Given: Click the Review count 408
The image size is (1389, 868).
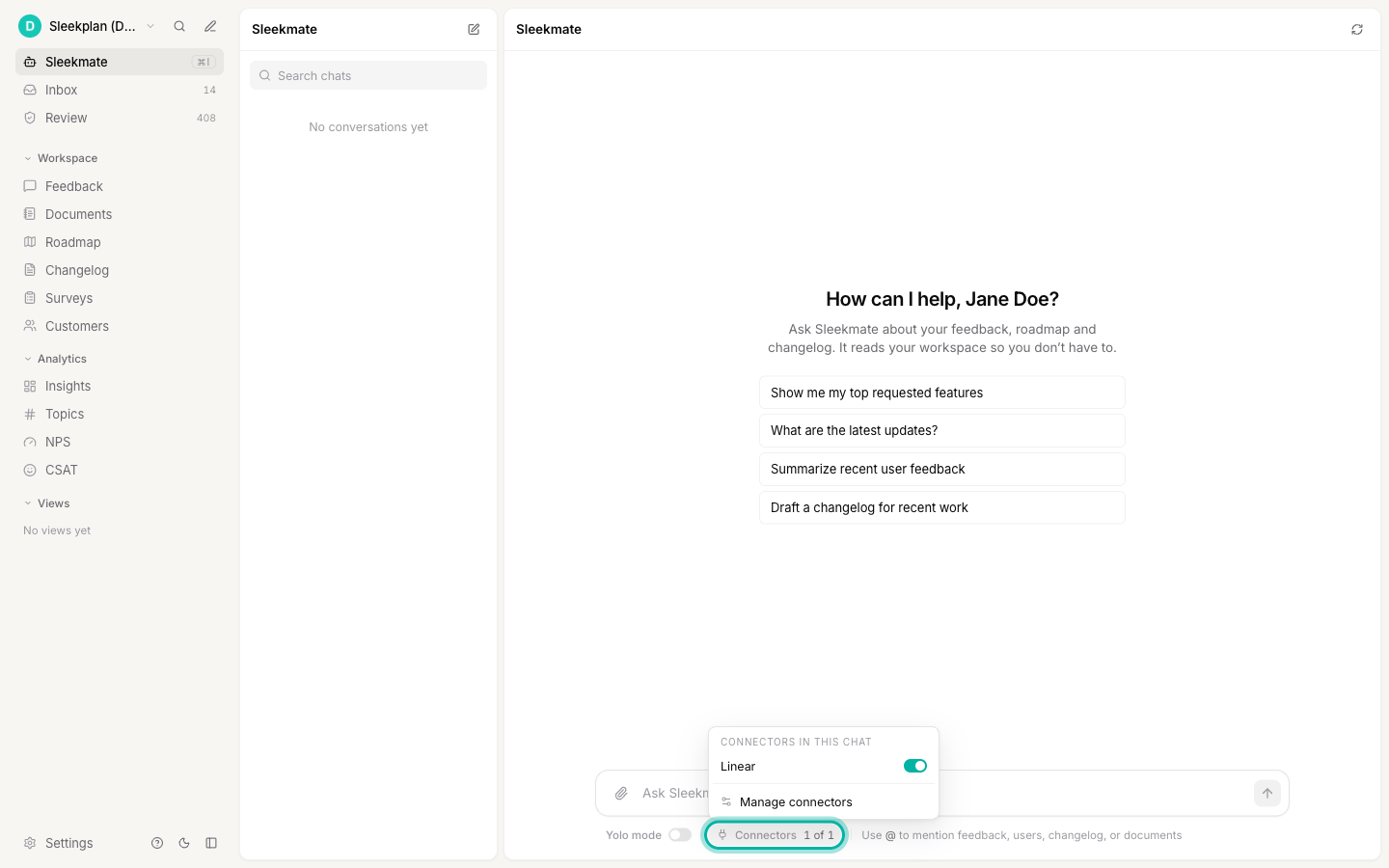Looking at the screenshot, I should (x=206, y=118).
